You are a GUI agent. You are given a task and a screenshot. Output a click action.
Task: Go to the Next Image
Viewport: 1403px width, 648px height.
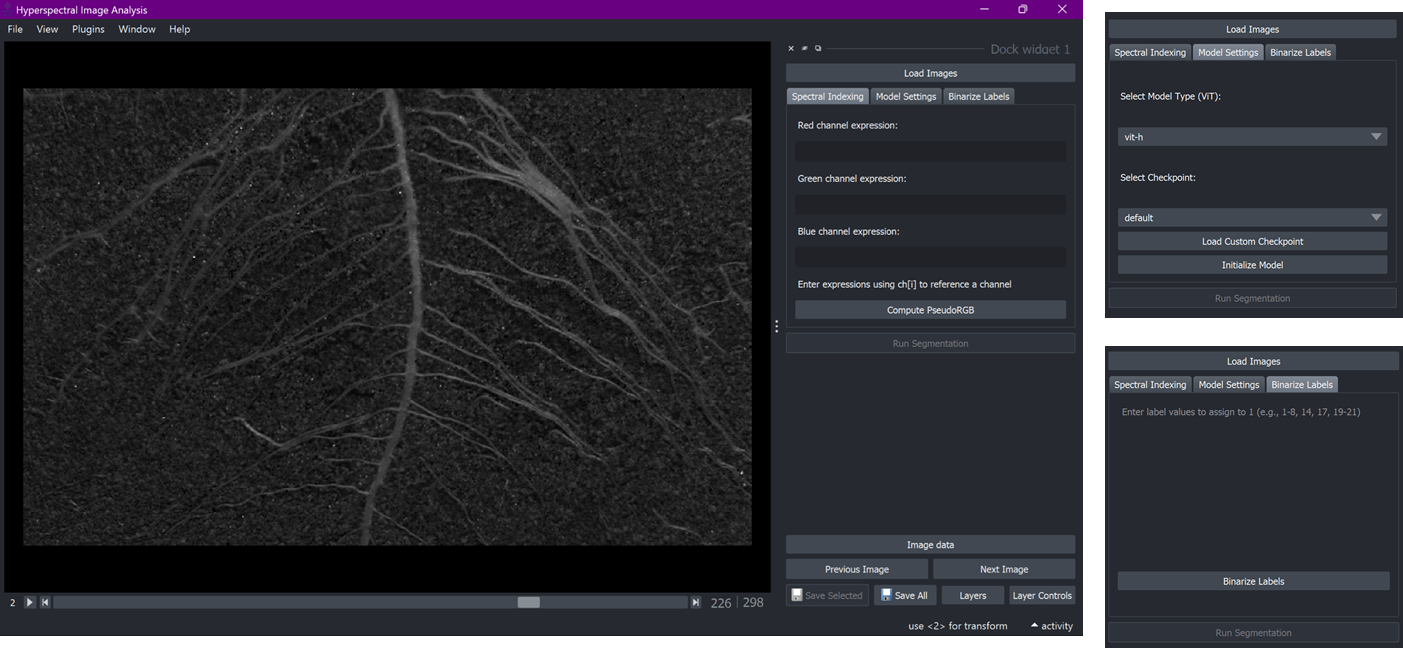1003,570
